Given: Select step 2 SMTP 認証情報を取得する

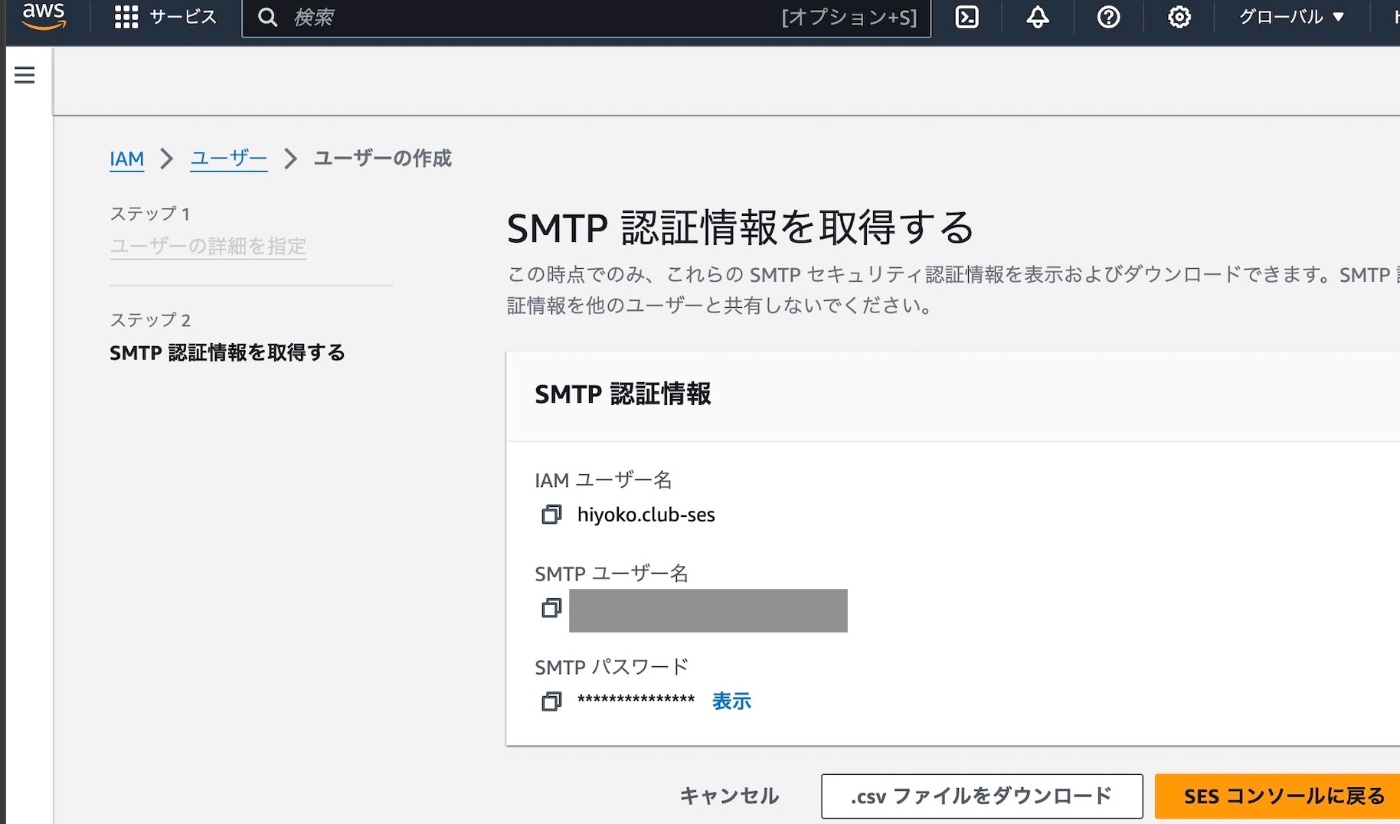Looking at the screenshot, I should click(x=227, y=352).
